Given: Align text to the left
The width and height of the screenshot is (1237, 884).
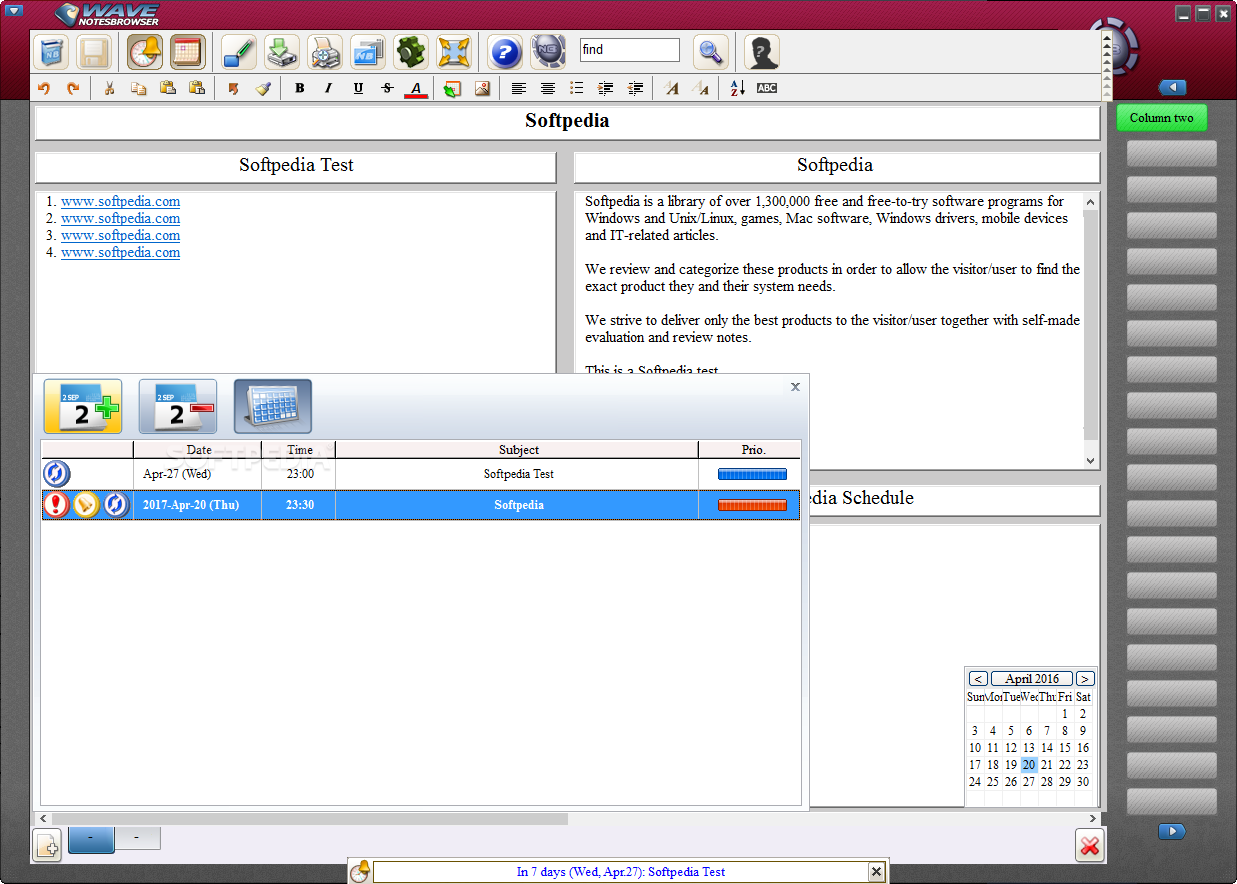Looking at the screenshot, I should point(518,88).
